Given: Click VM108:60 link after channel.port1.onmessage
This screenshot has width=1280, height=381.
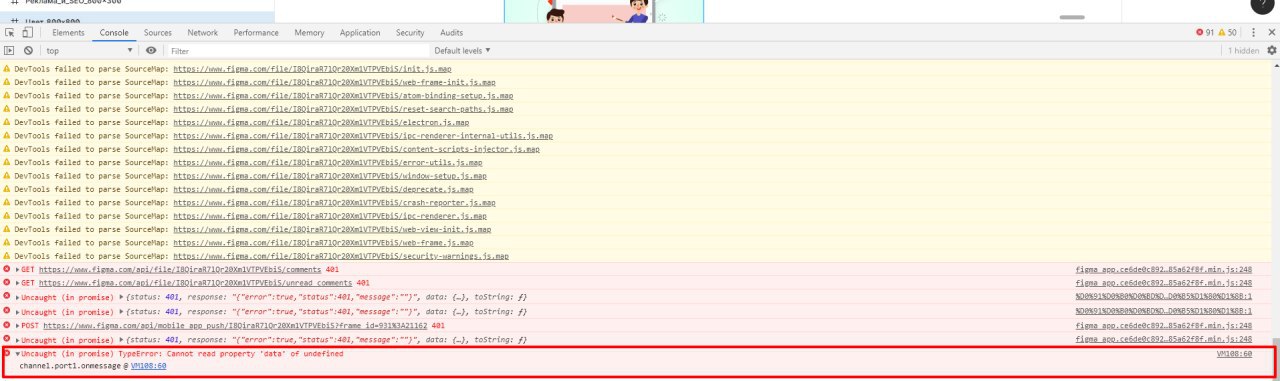Looking at the screenshot, I should tap(148, 367).
